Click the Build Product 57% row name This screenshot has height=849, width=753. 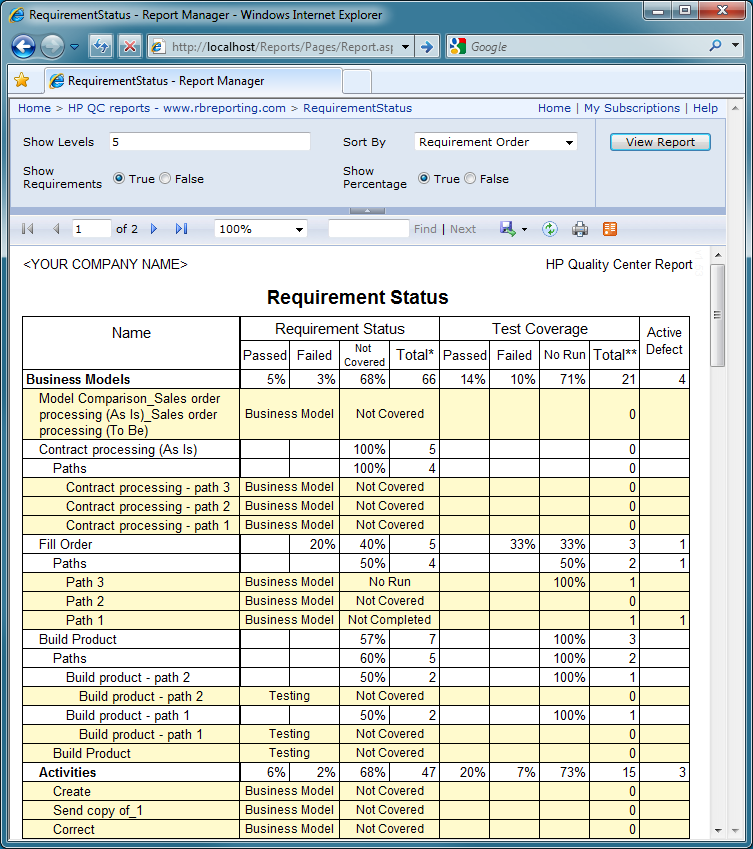click(x=77, y=639)
